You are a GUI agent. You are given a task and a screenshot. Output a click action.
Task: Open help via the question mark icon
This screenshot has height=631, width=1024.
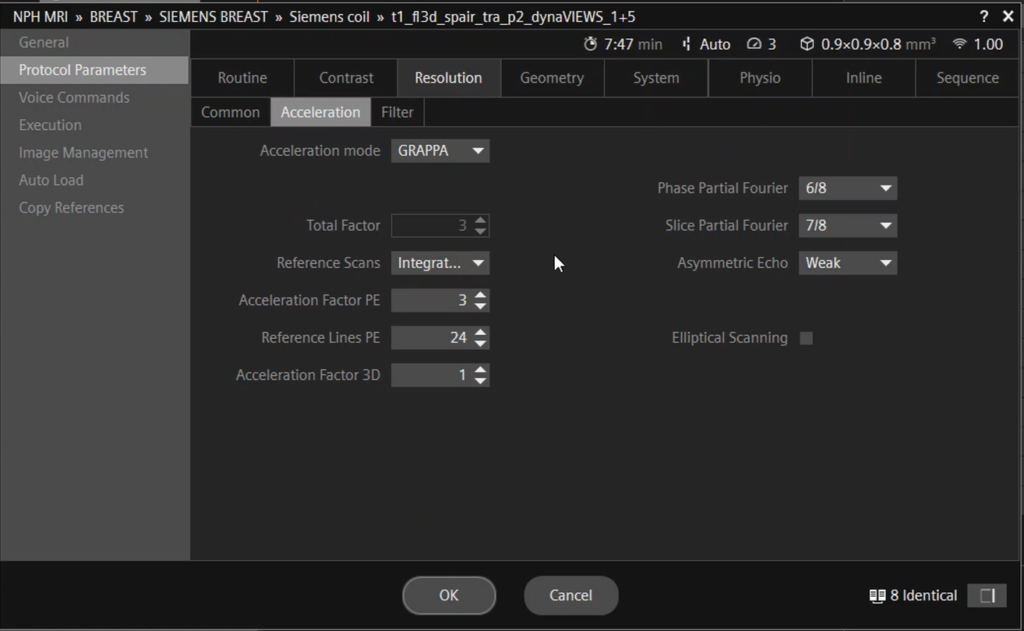tap(983, 16)
